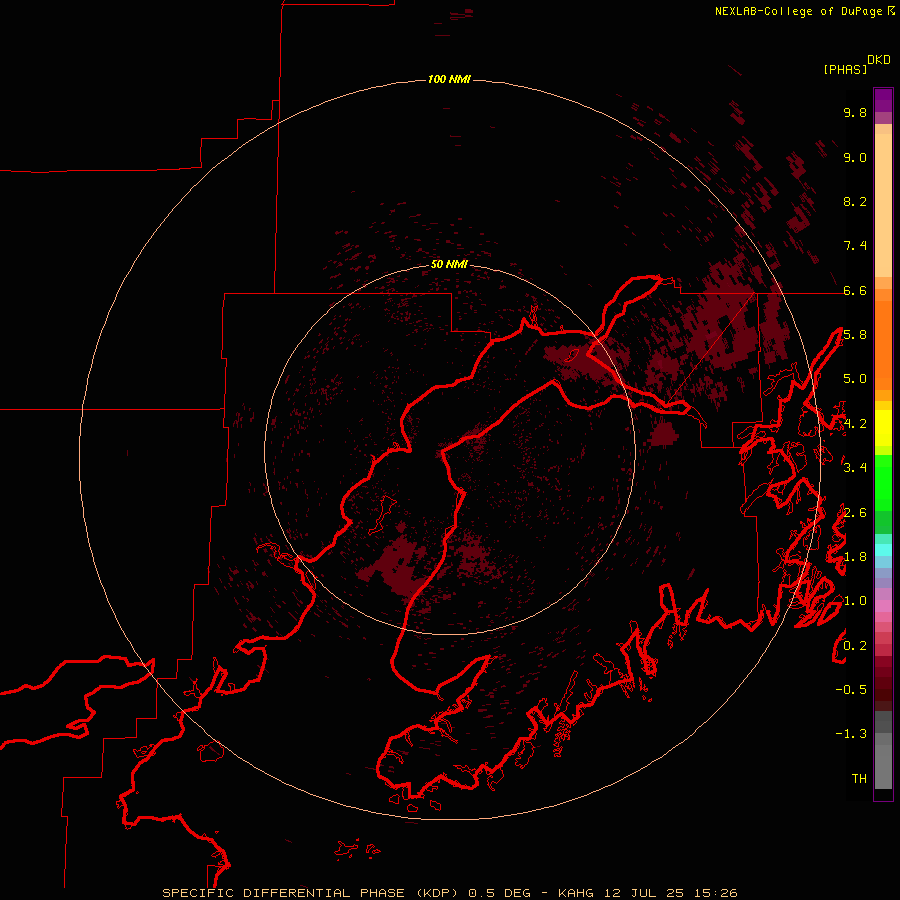Click the 8.2 scale value
900x900 pixels.
[x=855, y=201]
